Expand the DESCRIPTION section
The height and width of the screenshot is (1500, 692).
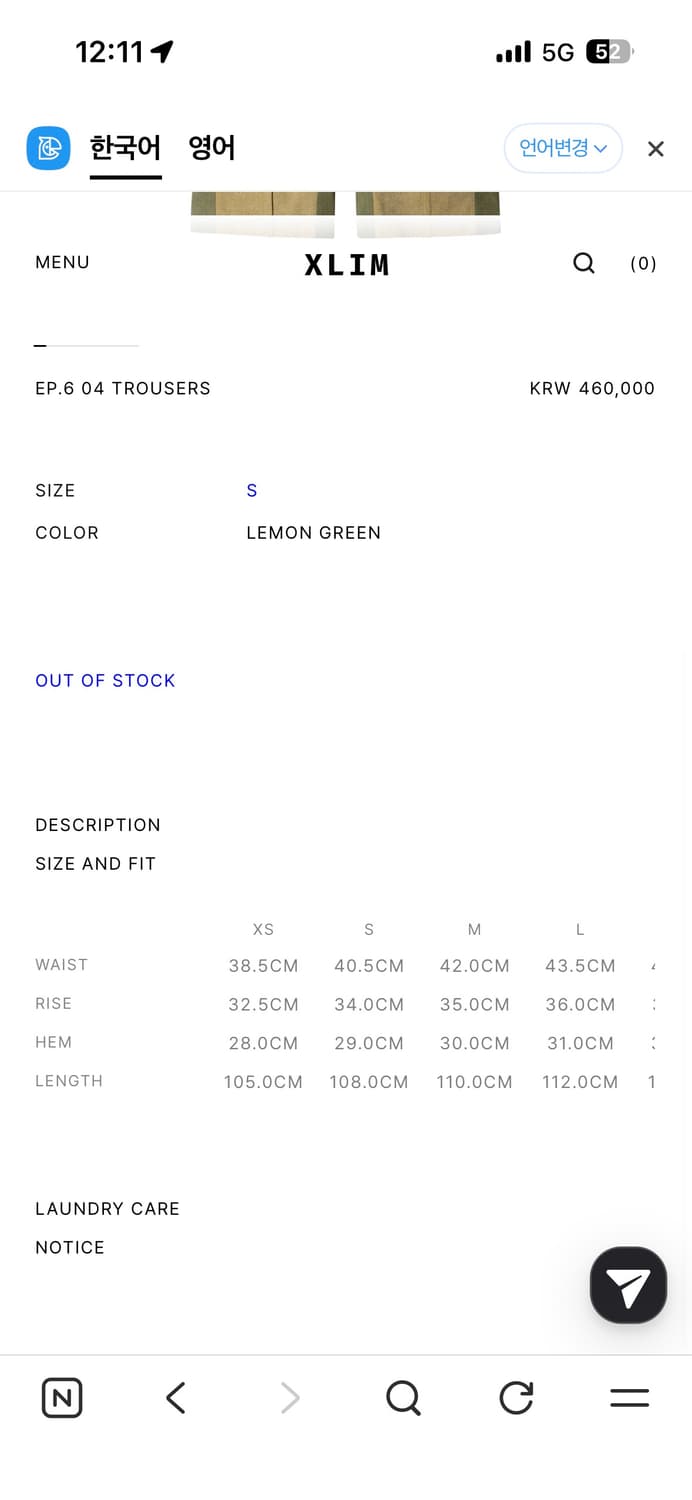(x=98, y=825)
